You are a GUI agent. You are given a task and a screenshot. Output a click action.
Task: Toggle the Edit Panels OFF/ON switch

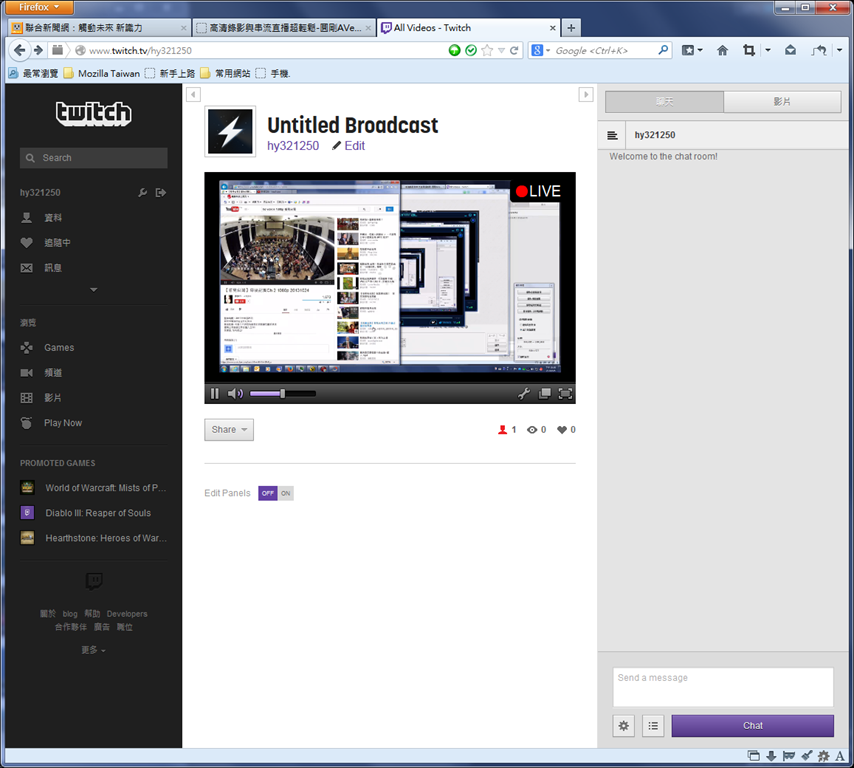[276, 493]
